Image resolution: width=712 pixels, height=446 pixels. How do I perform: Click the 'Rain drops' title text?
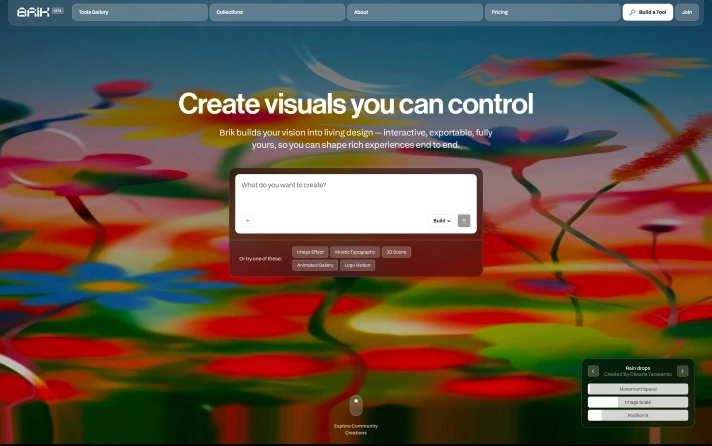(638, 368)
